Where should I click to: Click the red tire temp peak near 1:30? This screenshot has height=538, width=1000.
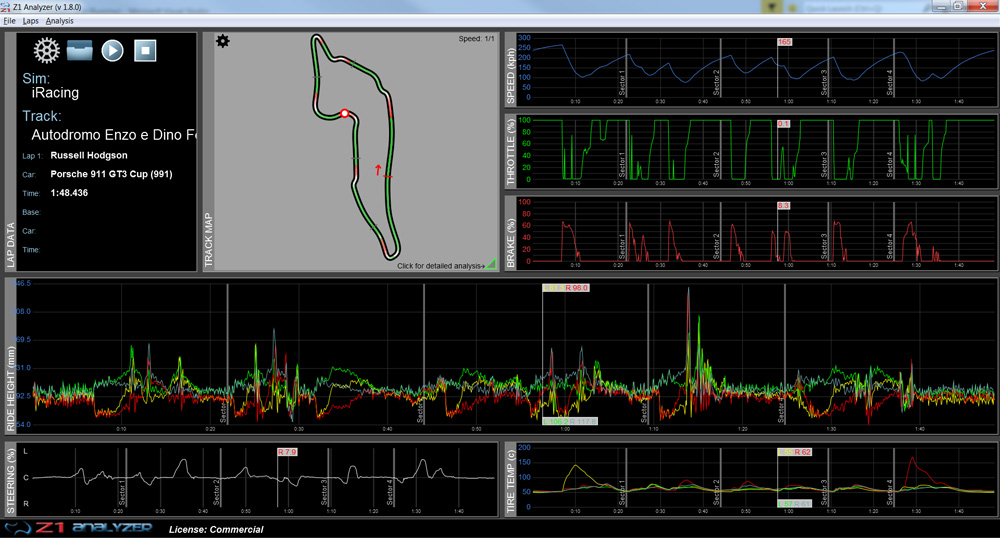[x=913, y=458]
